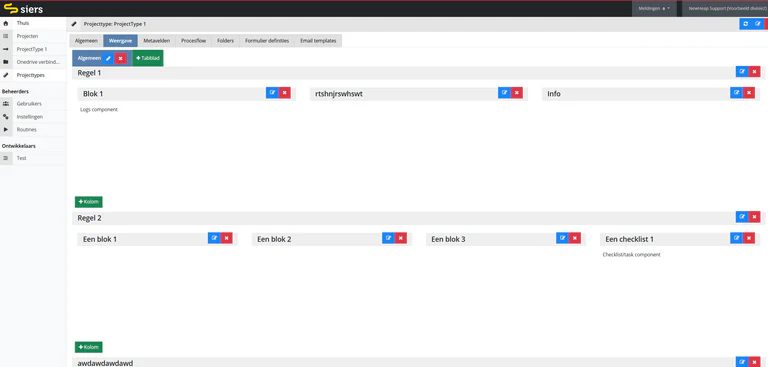Delete the Een blok 2 block
The height and width of the screenshot is (367, 768).
[x=401, y=238]
